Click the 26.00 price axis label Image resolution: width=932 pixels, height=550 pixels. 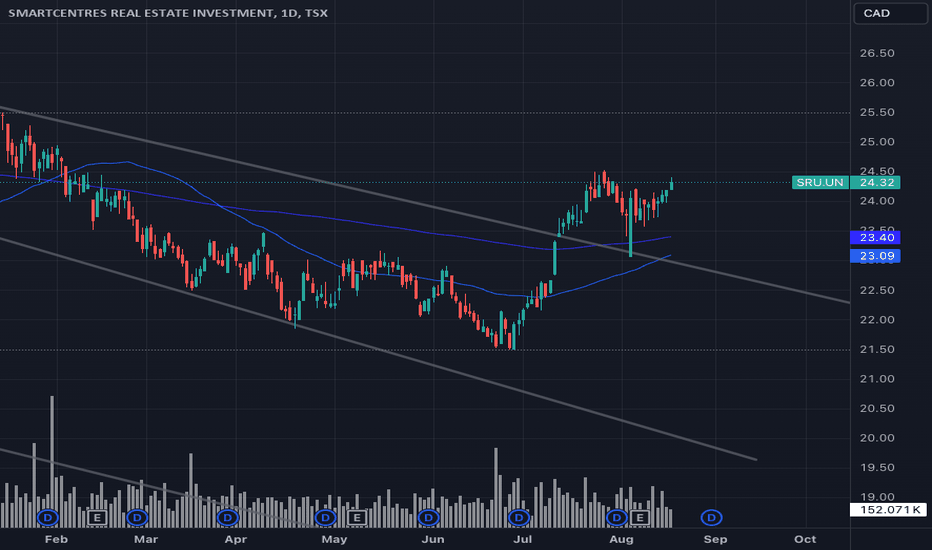point(877,83)
